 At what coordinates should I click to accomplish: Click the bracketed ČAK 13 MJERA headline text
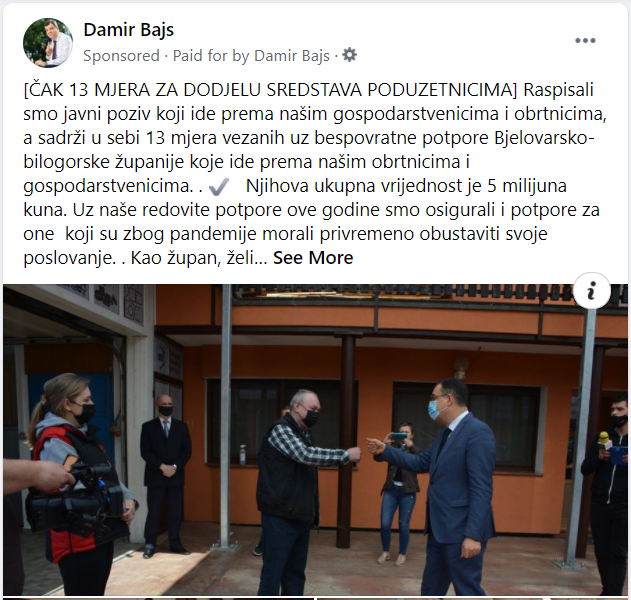point(270,90)
